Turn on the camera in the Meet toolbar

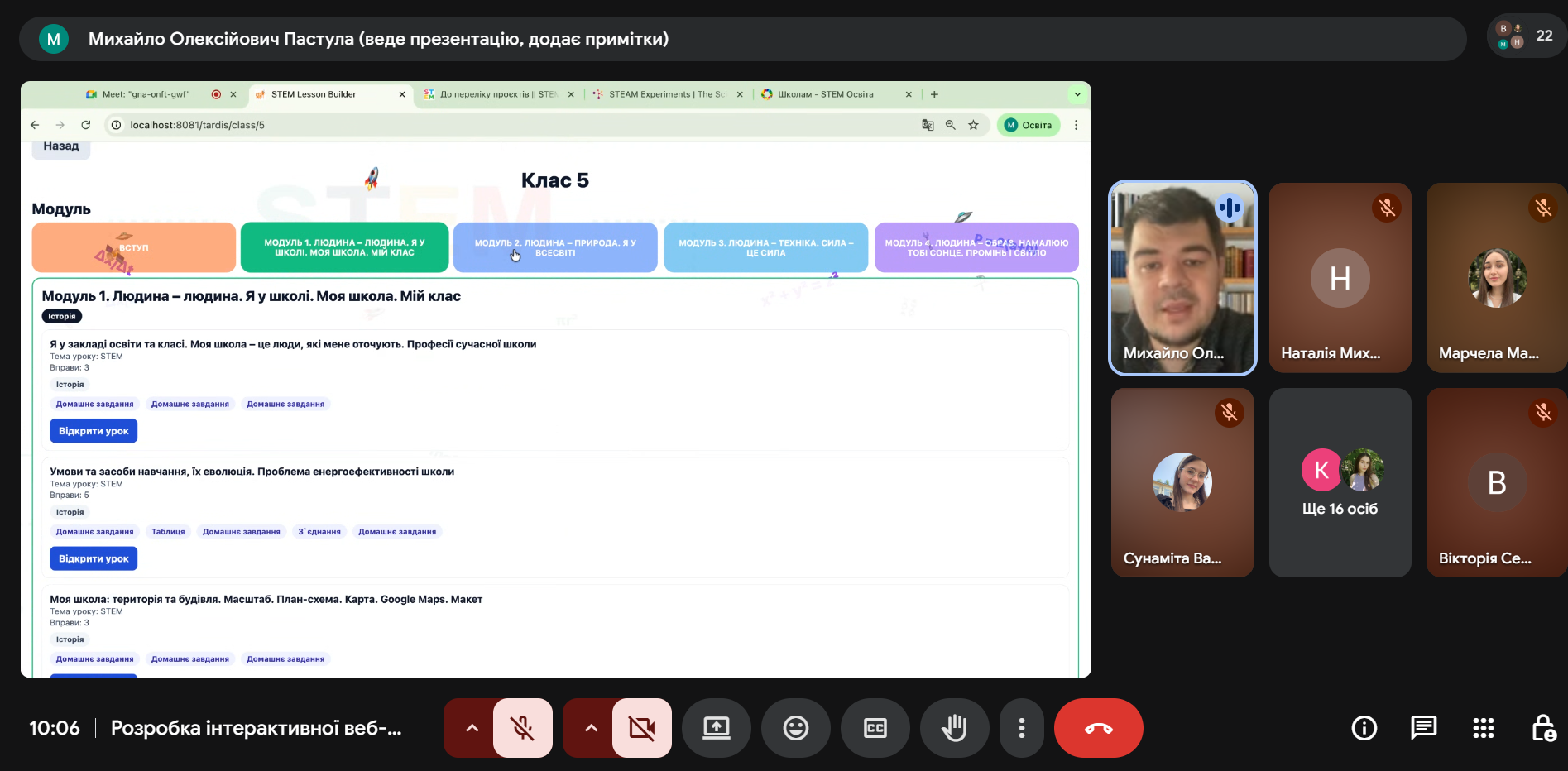coord(642,728)
